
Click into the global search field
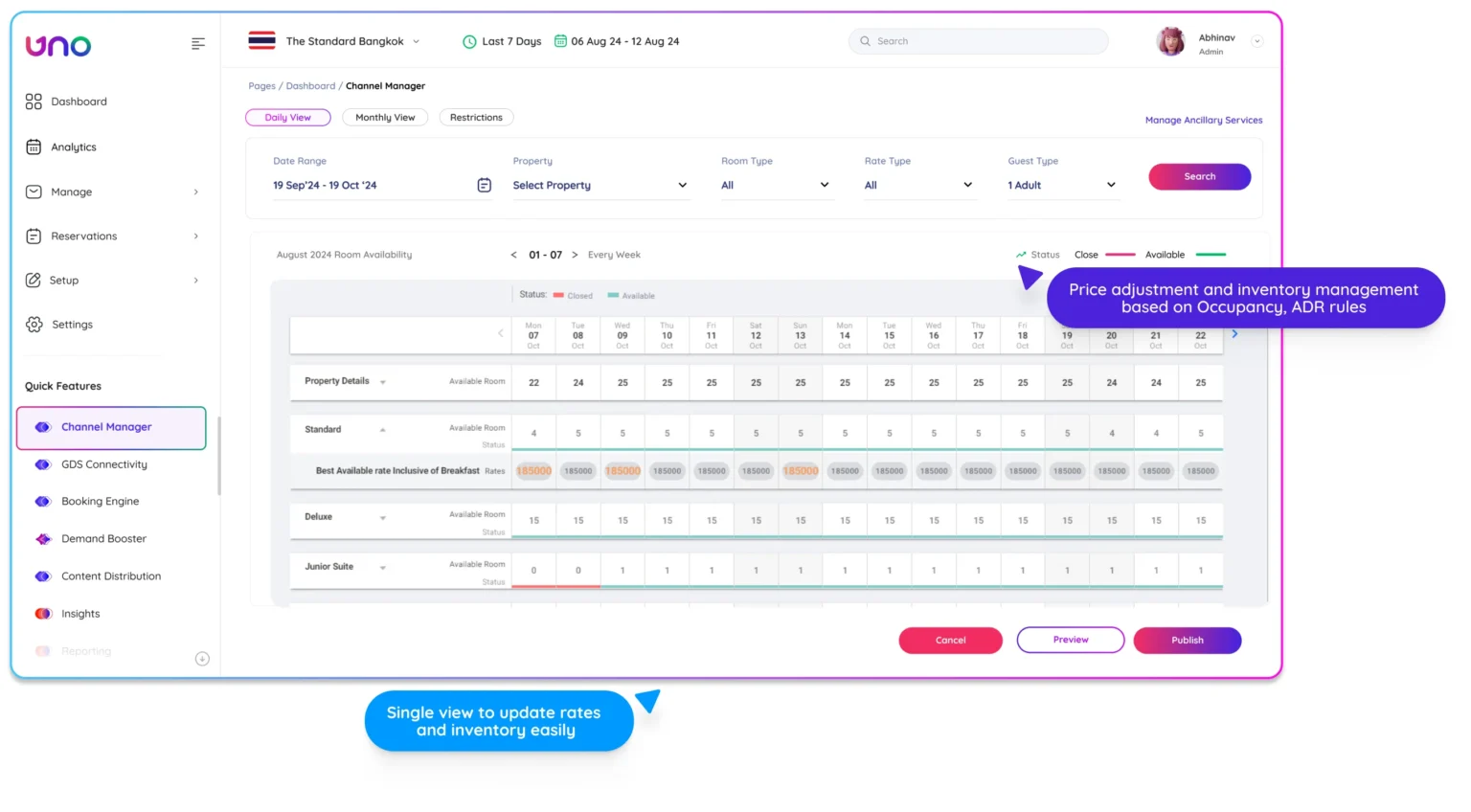(977, 41)
